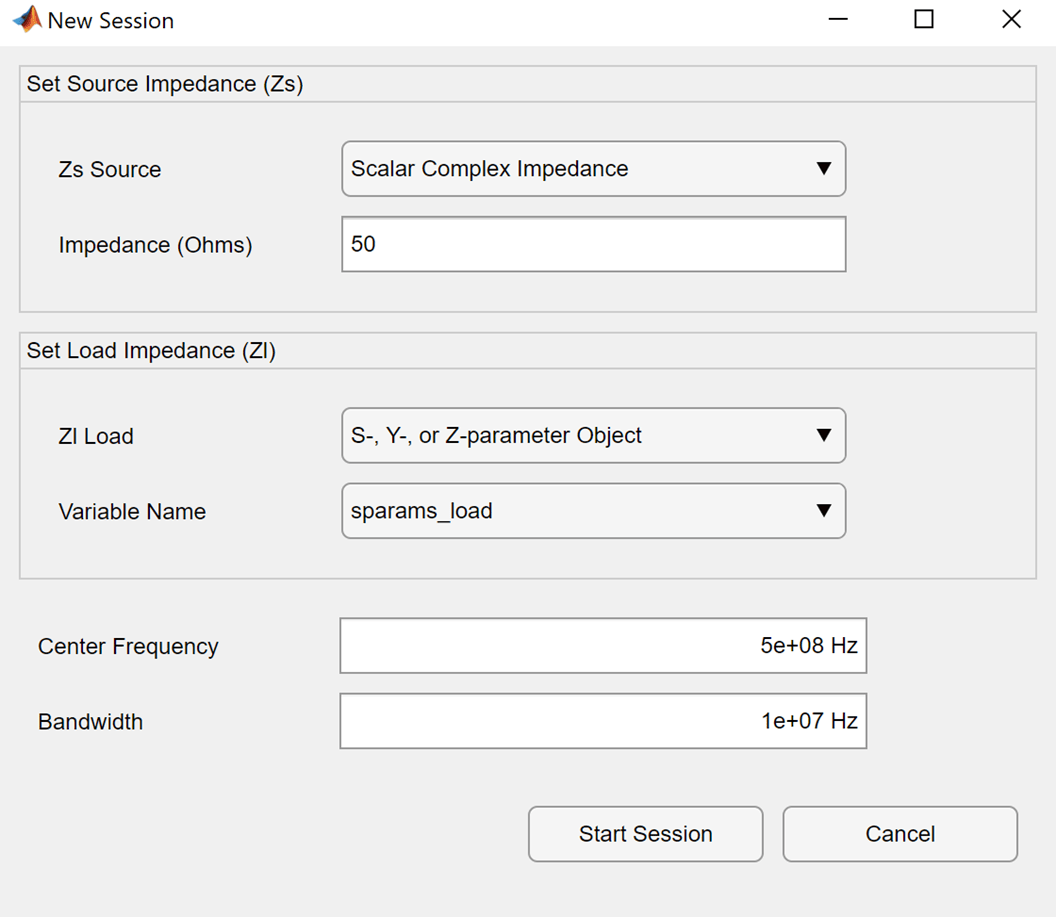Image resolution: width=1056 pixels, height=917 pixels.
Task: Cancel the new session dialog
Action: coord(900,834)
